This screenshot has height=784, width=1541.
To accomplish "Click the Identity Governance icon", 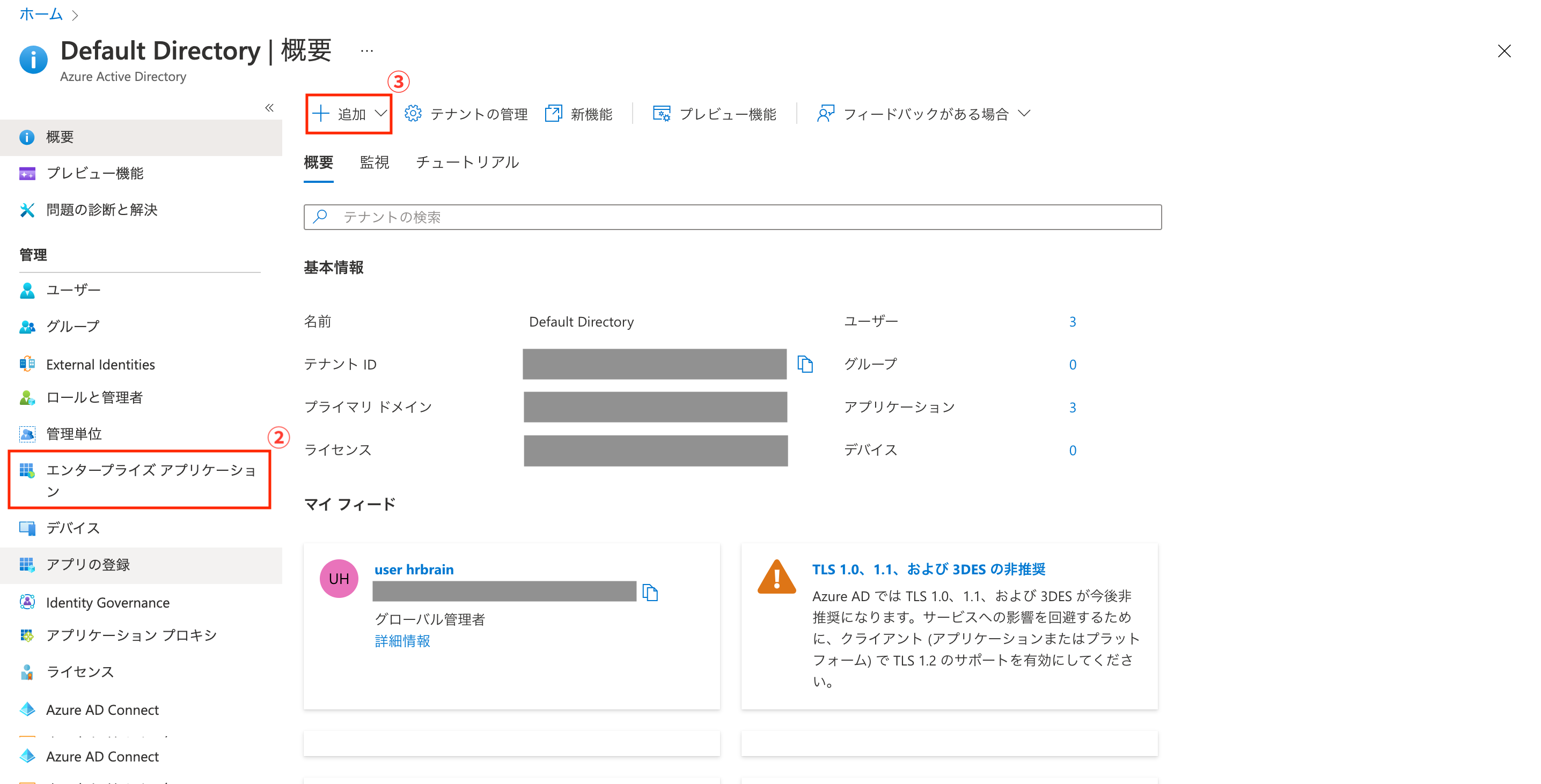I will (x=27, y=602).
